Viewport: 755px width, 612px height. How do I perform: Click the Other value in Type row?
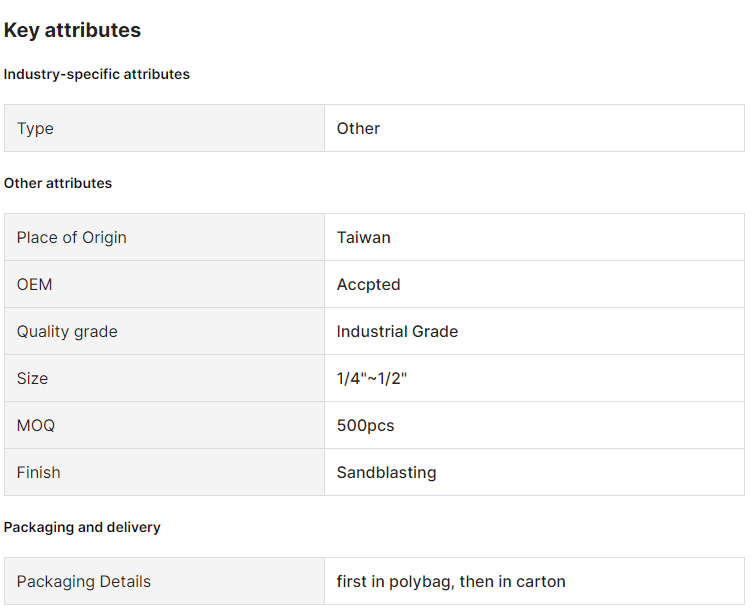[x=358, y=128]
